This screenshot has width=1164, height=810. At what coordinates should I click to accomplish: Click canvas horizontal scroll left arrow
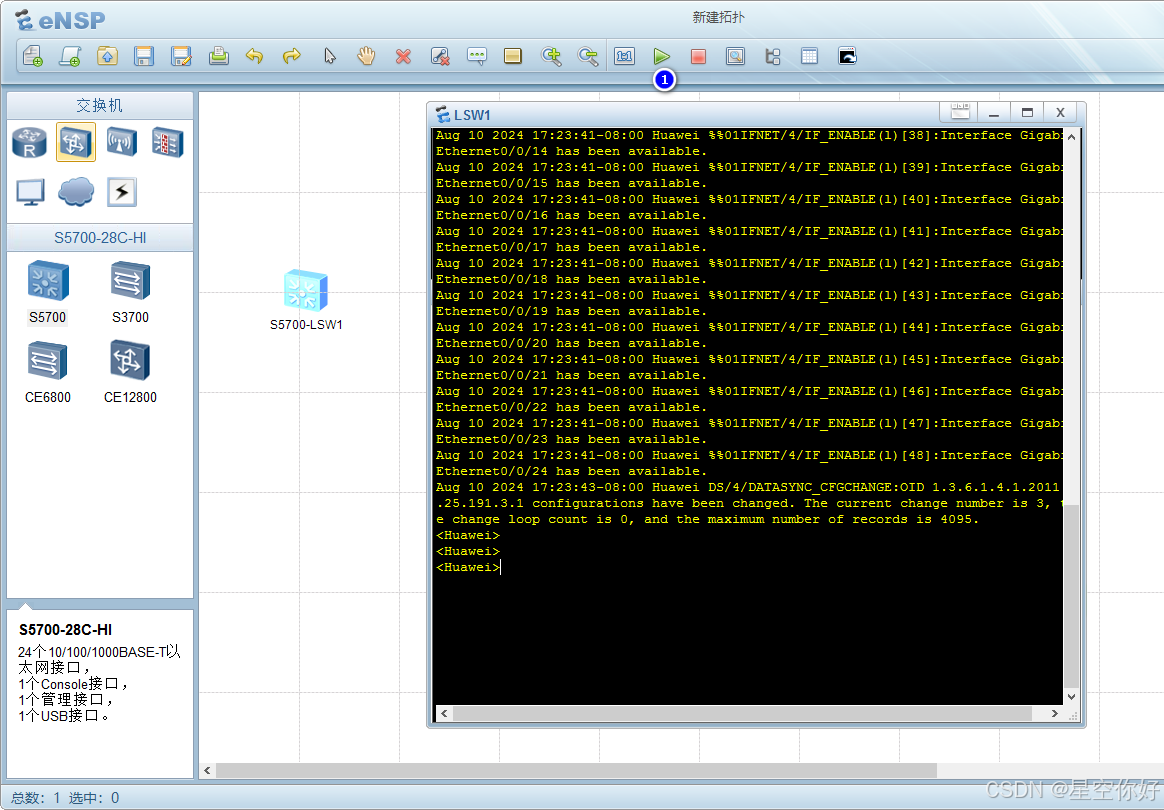[207, 771]
